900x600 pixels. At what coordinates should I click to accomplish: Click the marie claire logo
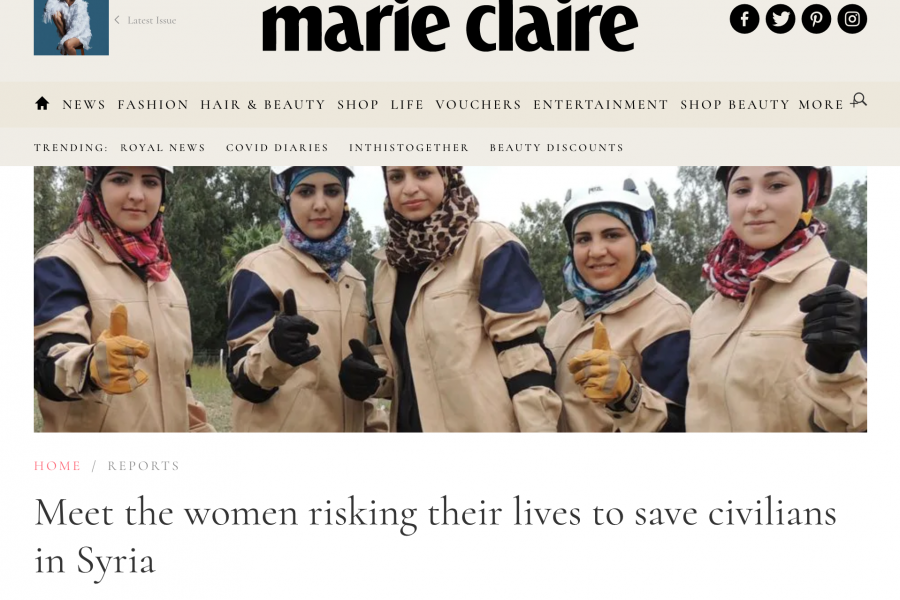[x=449, y=26]
